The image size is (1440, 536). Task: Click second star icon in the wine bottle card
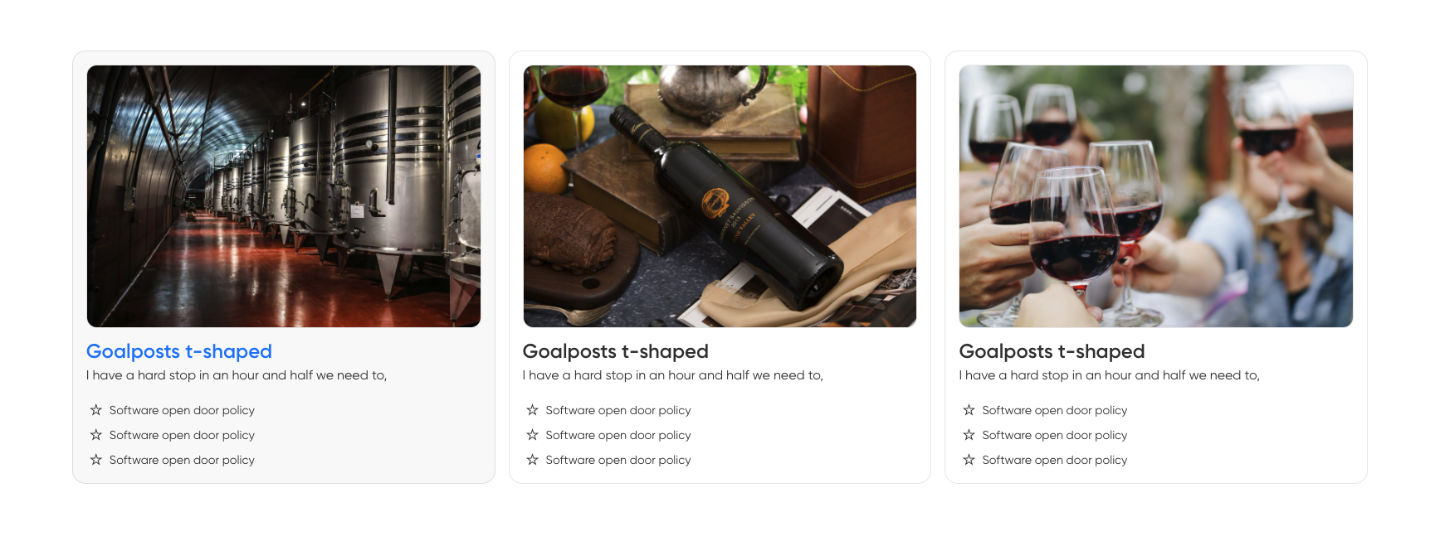[x=532, y=435]
